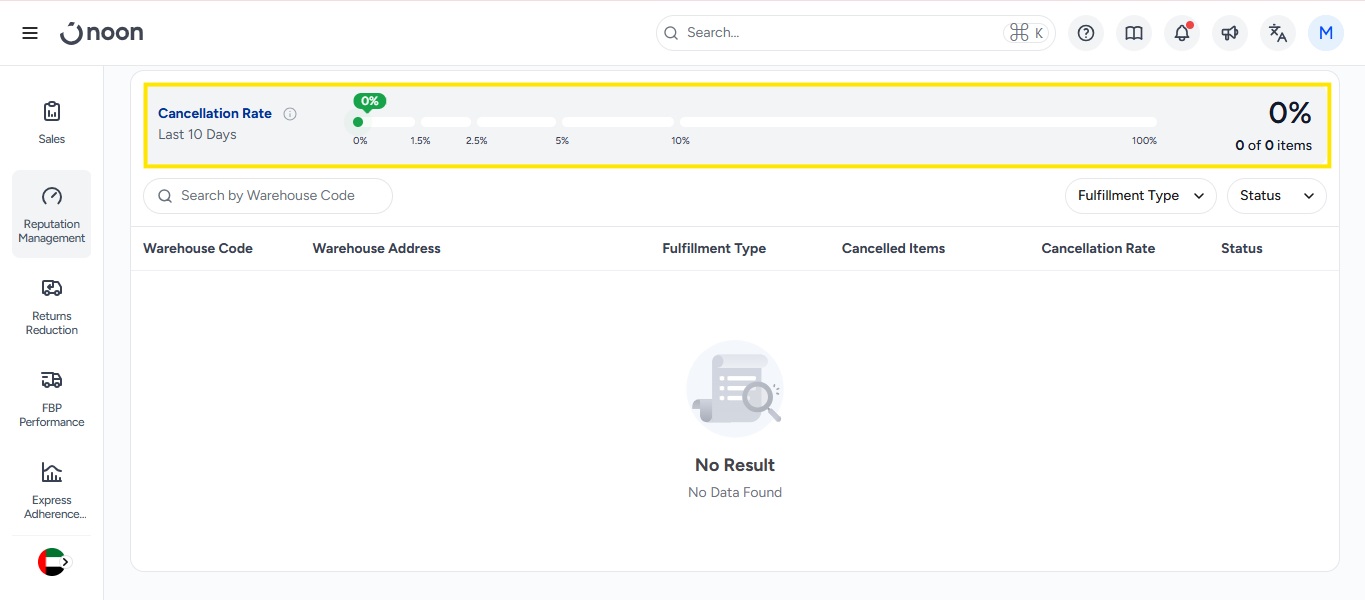Open the announcements megaphone icon
This screenshot has width=1365, height=600.
(x=1230, y=33)
